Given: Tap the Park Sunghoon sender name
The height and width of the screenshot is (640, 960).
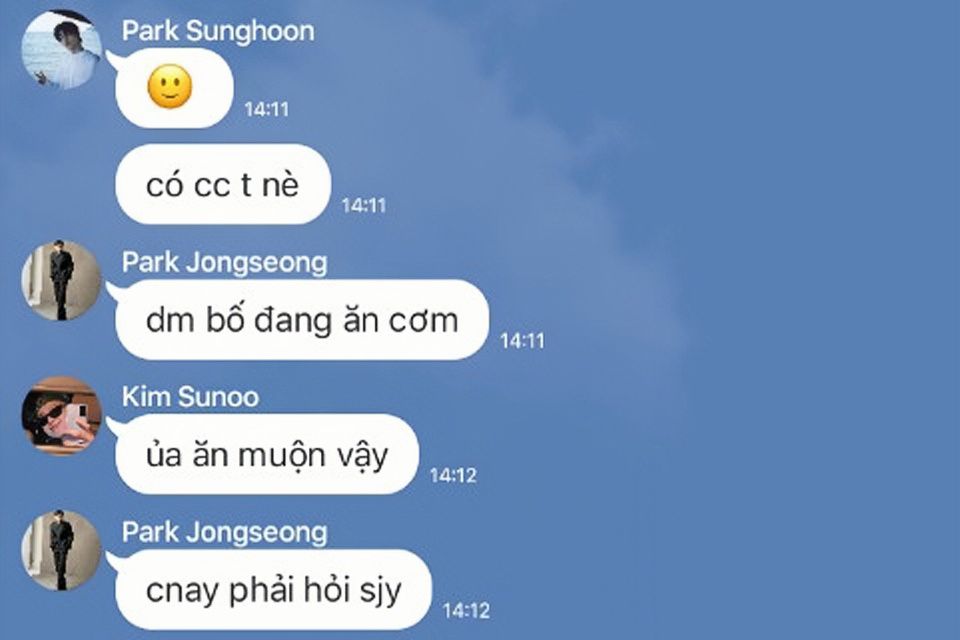Looking at the screenshot, I should point(218,31).
